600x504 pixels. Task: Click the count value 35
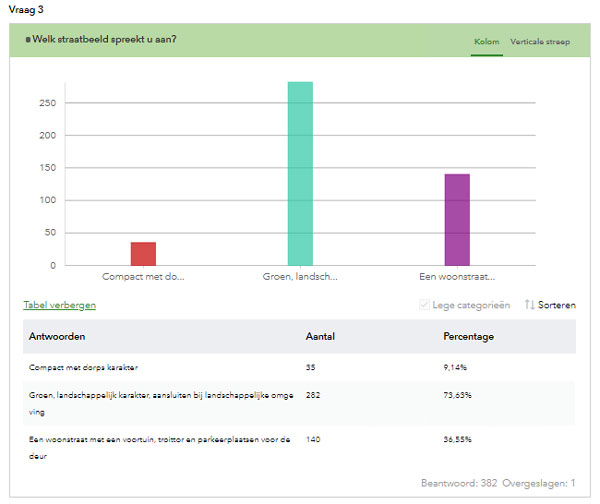310,367
